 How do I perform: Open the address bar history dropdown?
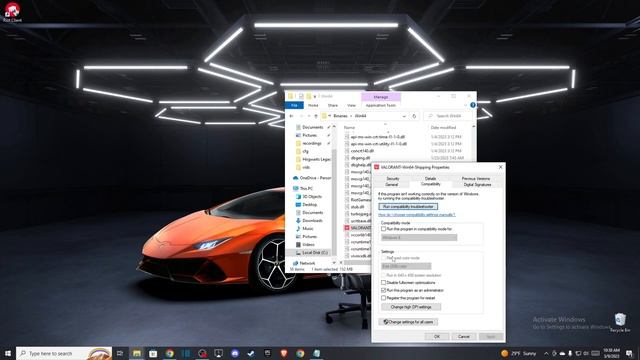[x=404, y=116]
